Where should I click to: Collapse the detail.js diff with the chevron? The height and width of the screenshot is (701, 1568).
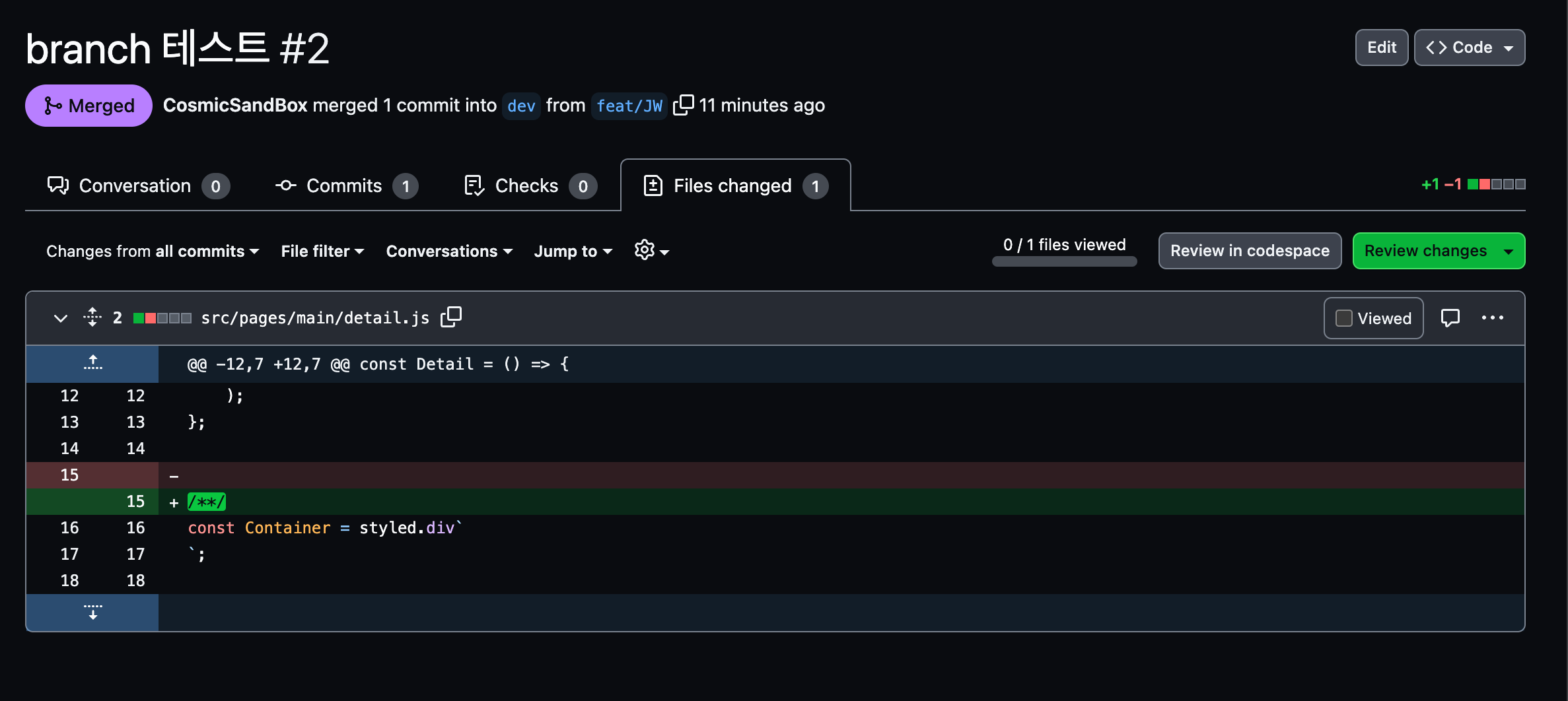click(x=60, y=317)
